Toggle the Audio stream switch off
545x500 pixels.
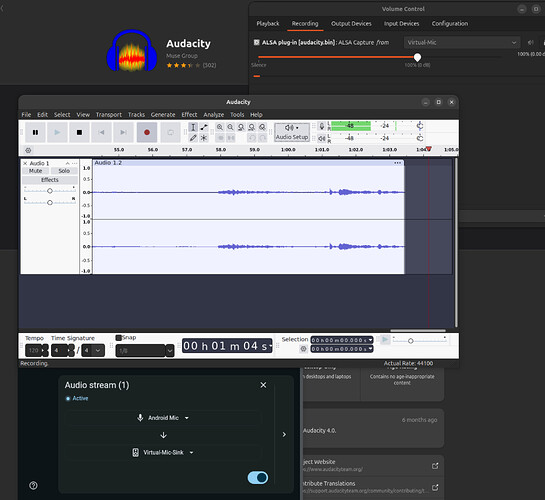coord(258,478)
